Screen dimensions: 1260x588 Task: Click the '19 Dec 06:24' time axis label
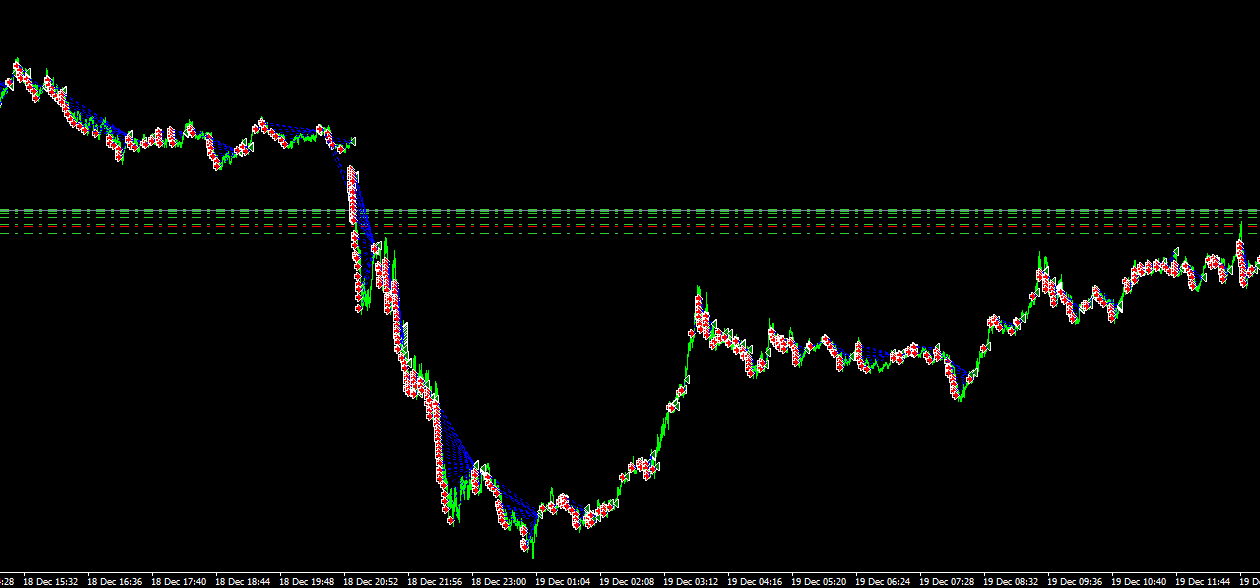coord(883,581)
